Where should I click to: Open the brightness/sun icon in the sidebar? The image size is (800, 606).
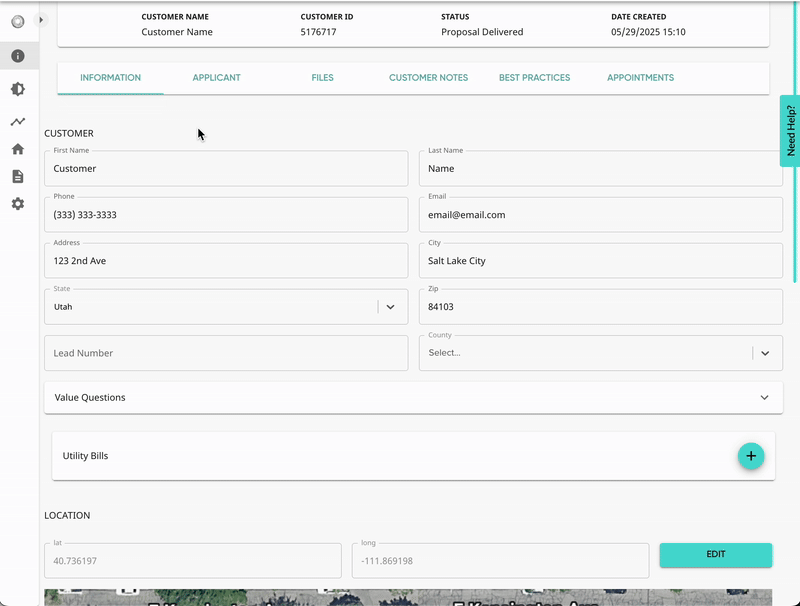tap(18, 89)
